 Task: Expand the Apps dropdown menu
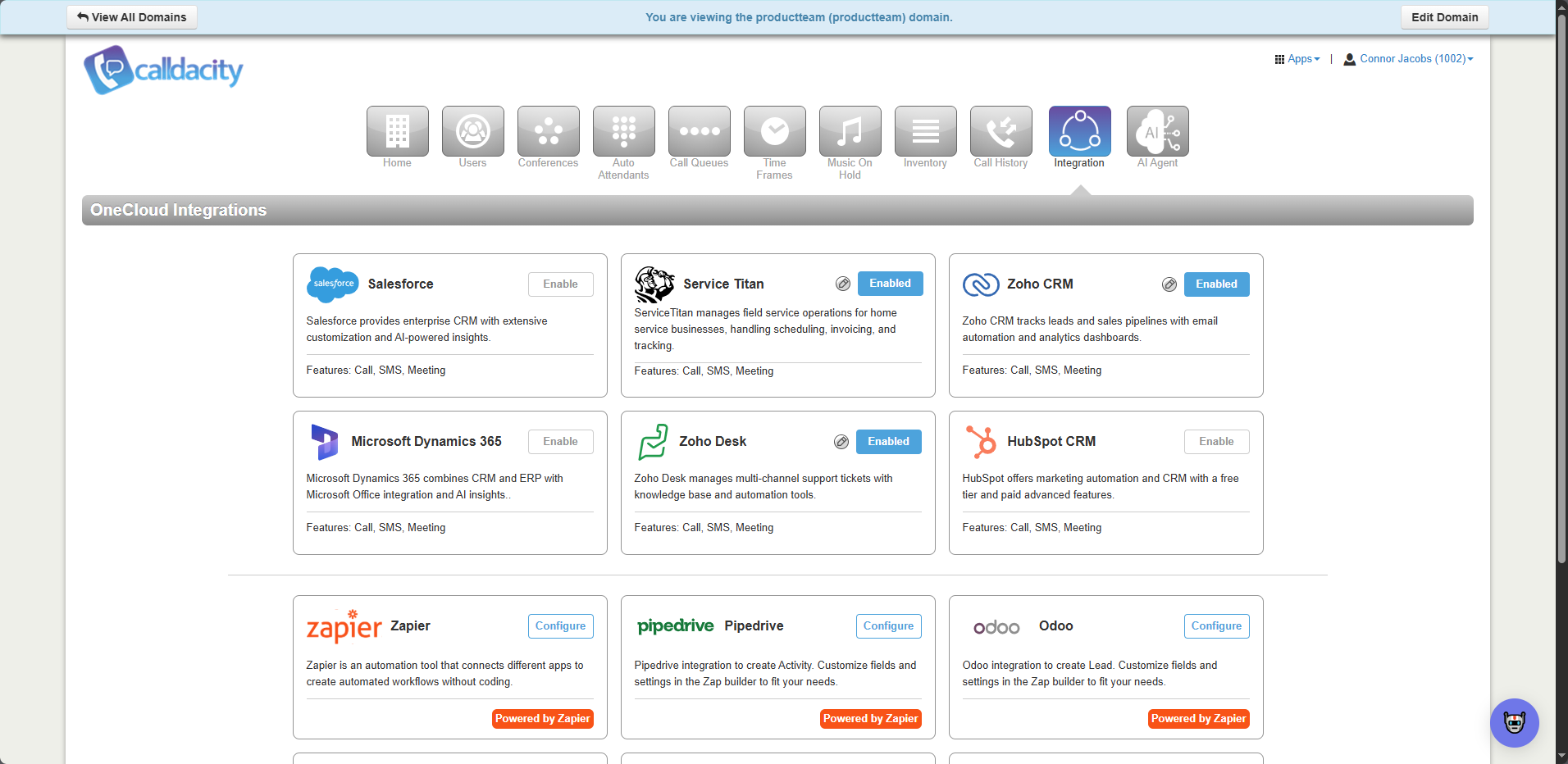point(1297,59)
